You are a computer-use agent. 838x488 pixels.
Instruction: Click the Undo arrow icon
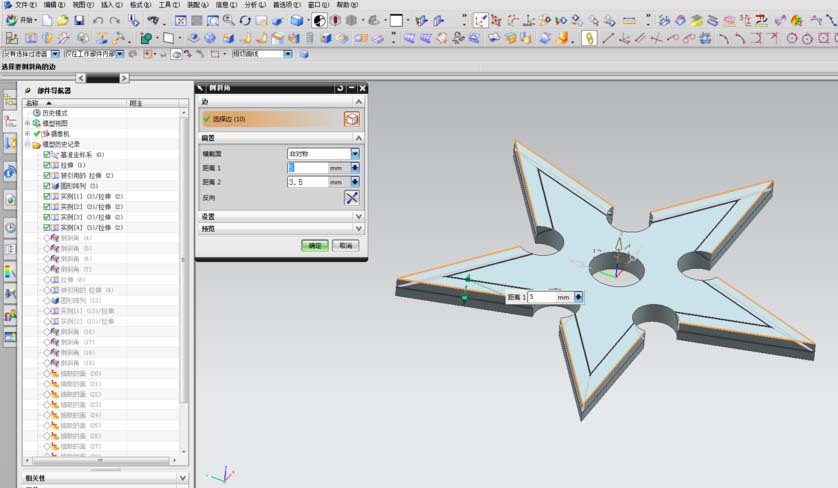pos(98,20)
